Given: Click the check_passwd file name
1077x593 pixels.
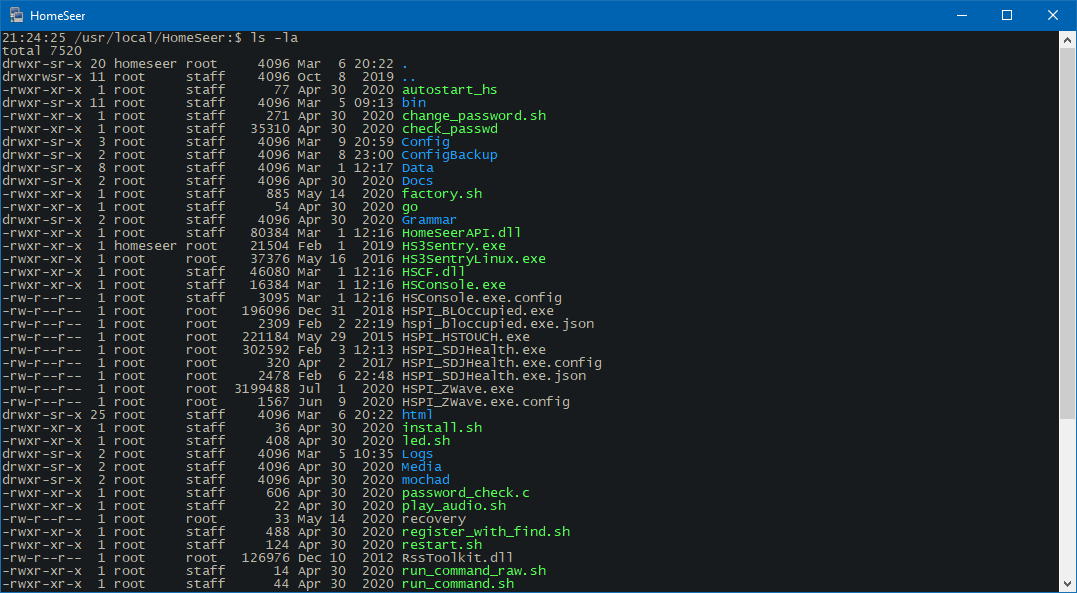Looking at the screenshot, I should click(450, 128).
